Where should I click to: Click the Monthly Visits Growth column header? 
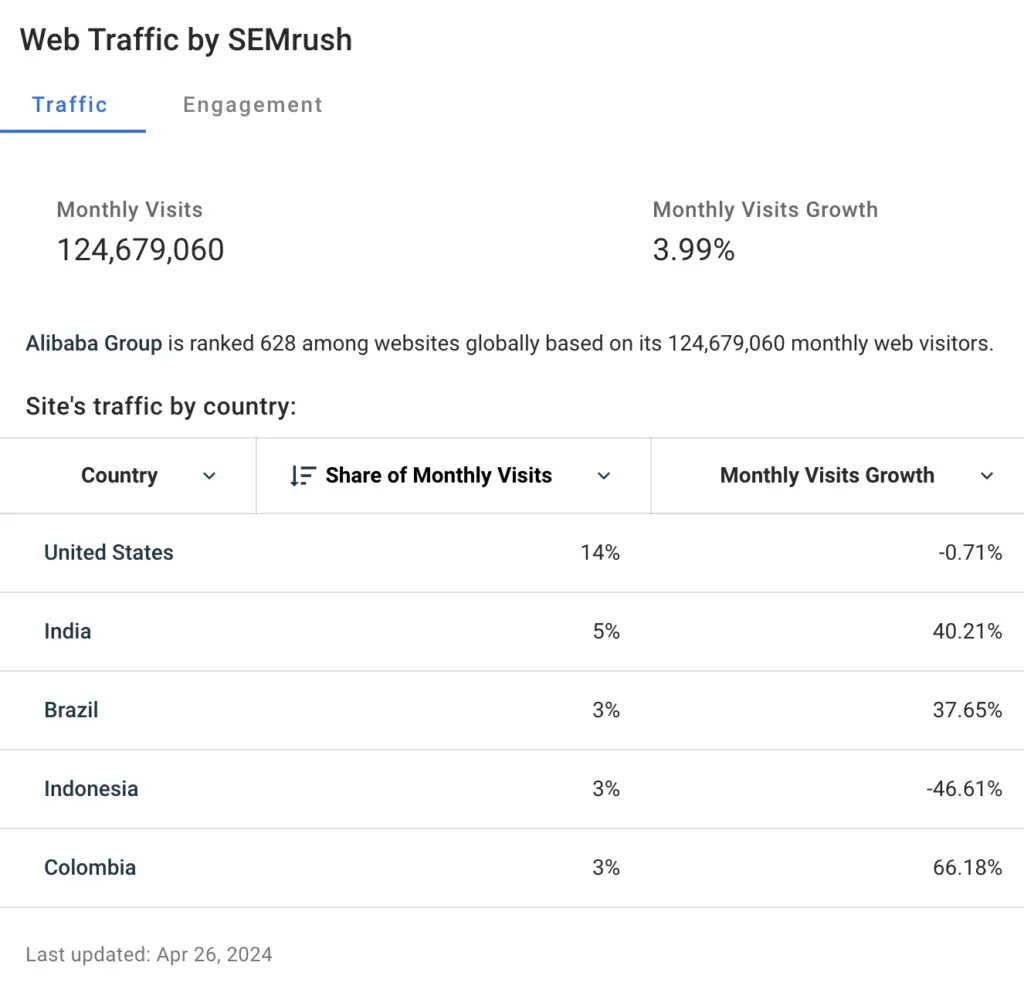point(827,476)
